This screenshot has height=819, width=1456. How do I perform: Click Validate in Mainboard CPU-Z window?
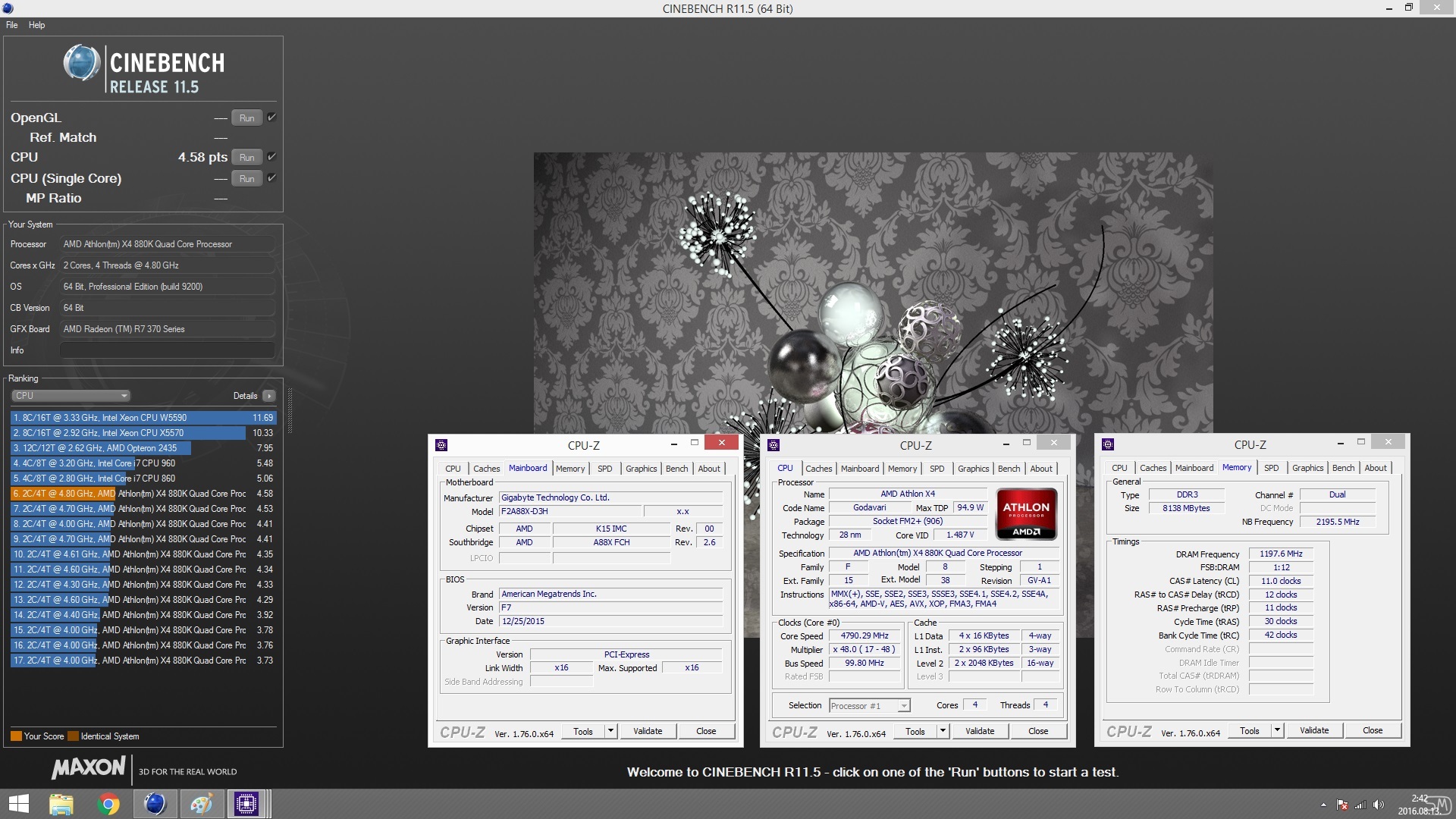click(x=648, y=732)
